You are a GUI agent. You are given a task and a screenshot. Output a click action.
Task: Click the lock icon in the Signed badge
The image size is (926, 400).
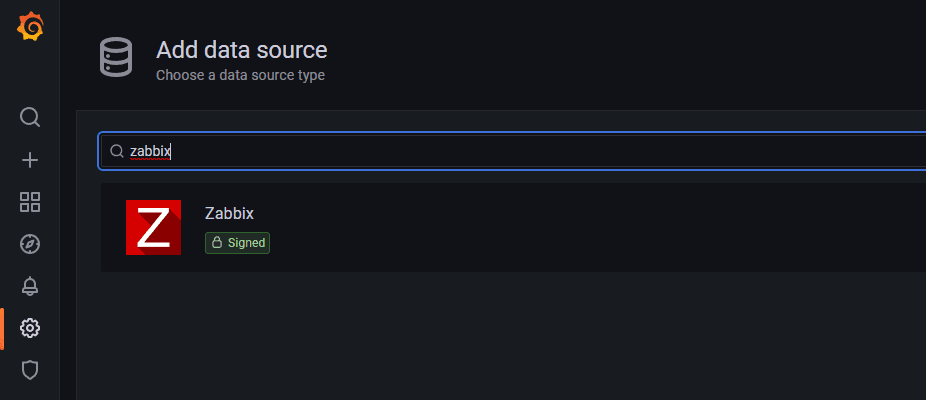pyautogui.click(x=217, y=243)
